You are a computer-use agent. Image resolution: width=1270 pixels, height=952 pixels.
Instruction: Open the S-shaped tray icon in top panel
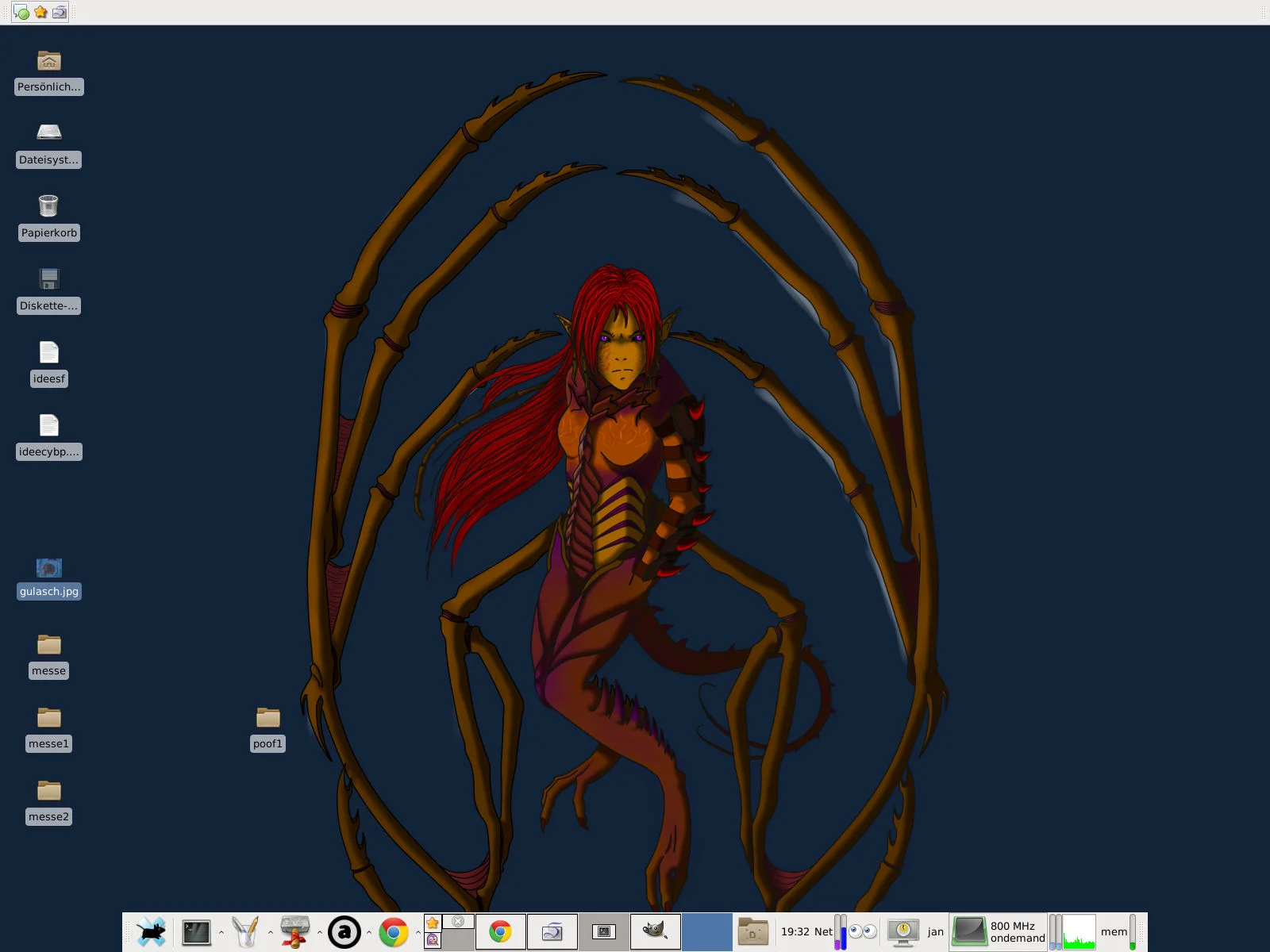59,12
